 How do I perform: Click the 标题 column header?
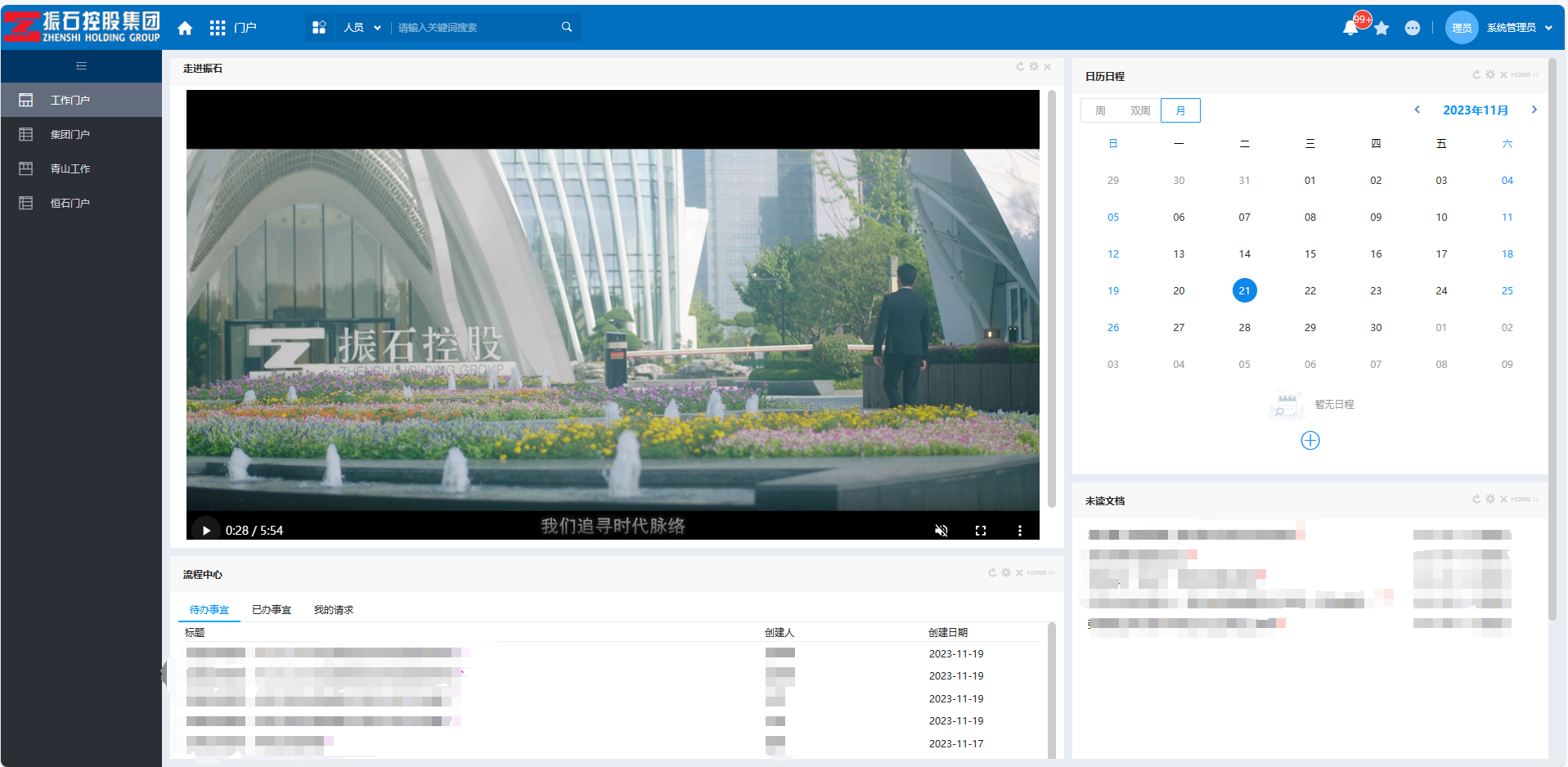(x=195, y=633)
